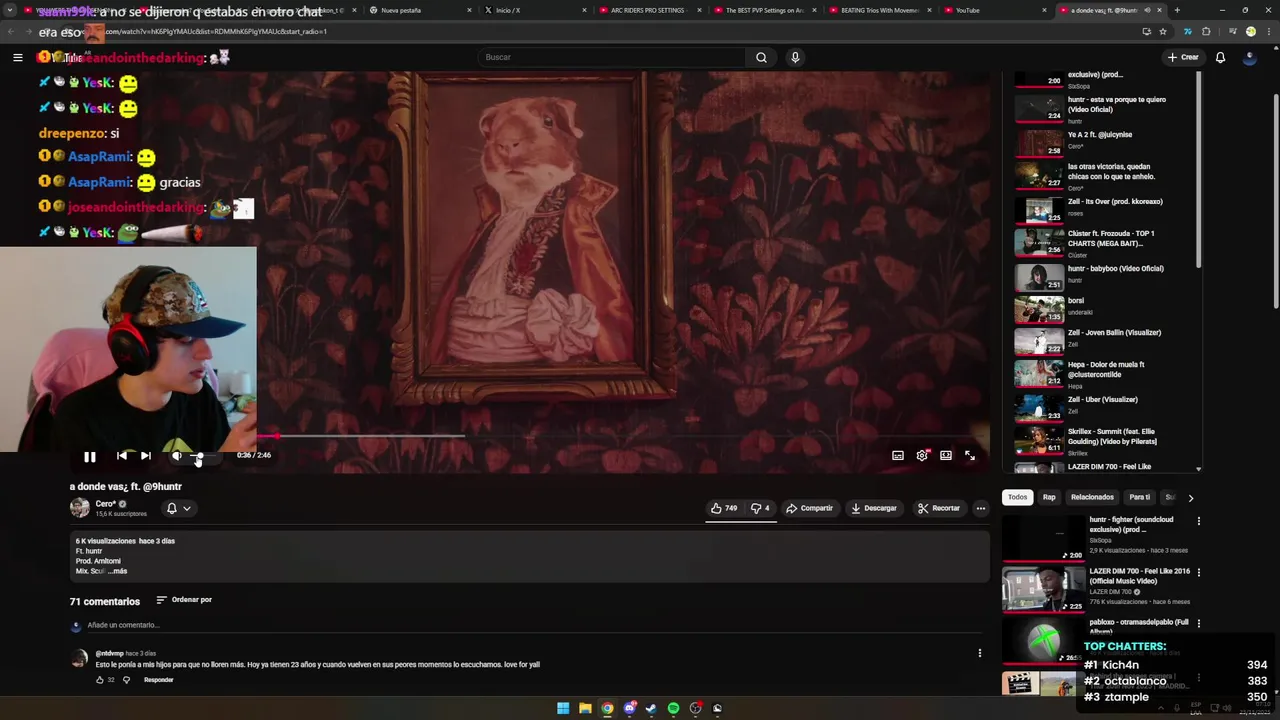Open the player settings gear
This screenshot has width=1280, height=720.
(x=922, y=456)
